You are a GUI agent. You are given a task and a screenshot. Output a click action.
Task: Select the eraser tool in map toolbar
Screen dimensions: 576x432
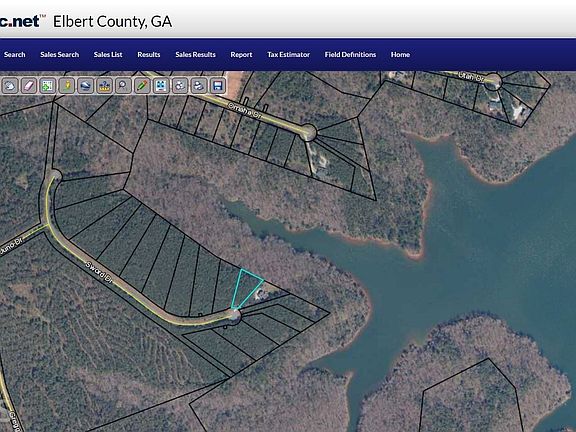pos(28,86)
